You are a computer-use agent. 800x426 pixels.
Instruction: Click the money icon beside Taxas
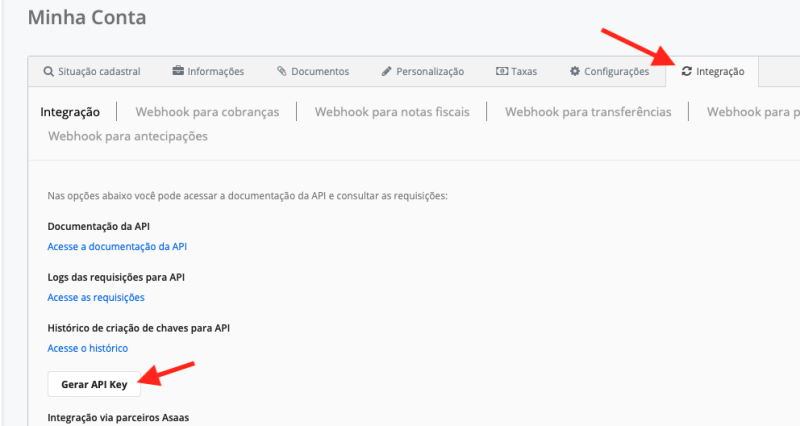(501, 72)
